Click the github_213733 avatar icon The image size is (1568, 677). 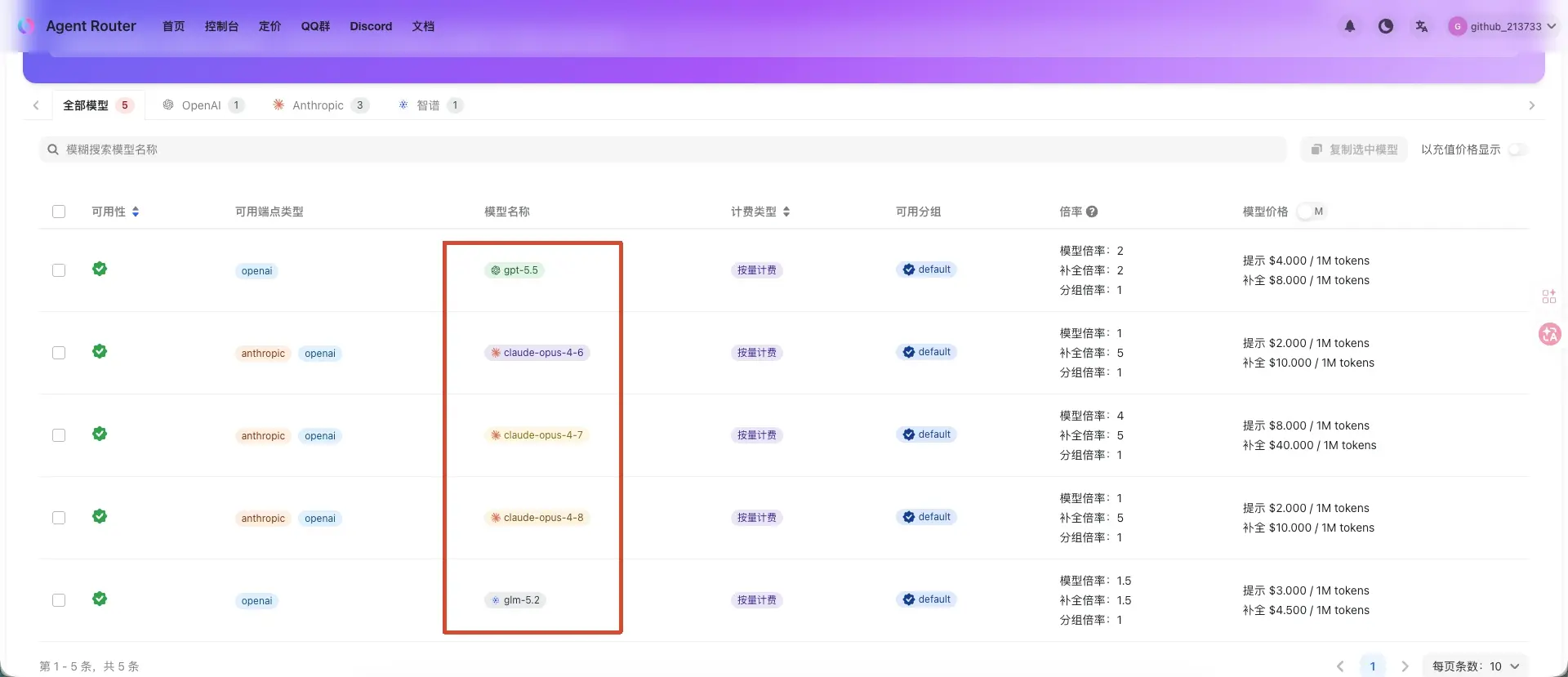(1457, 26)
